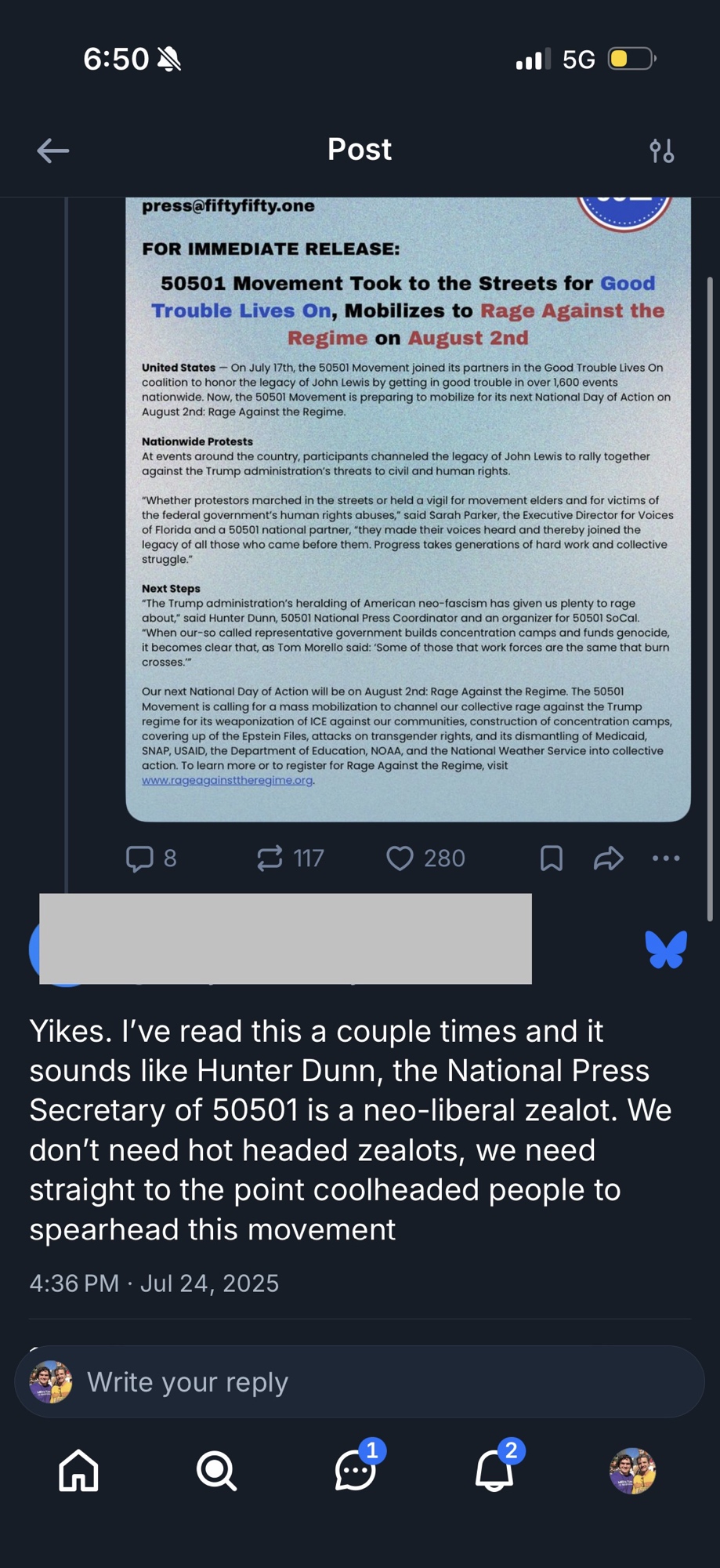
Task: Tap the post timestamp Jul 24, 2025
Action: click(x=154, y=1283)
